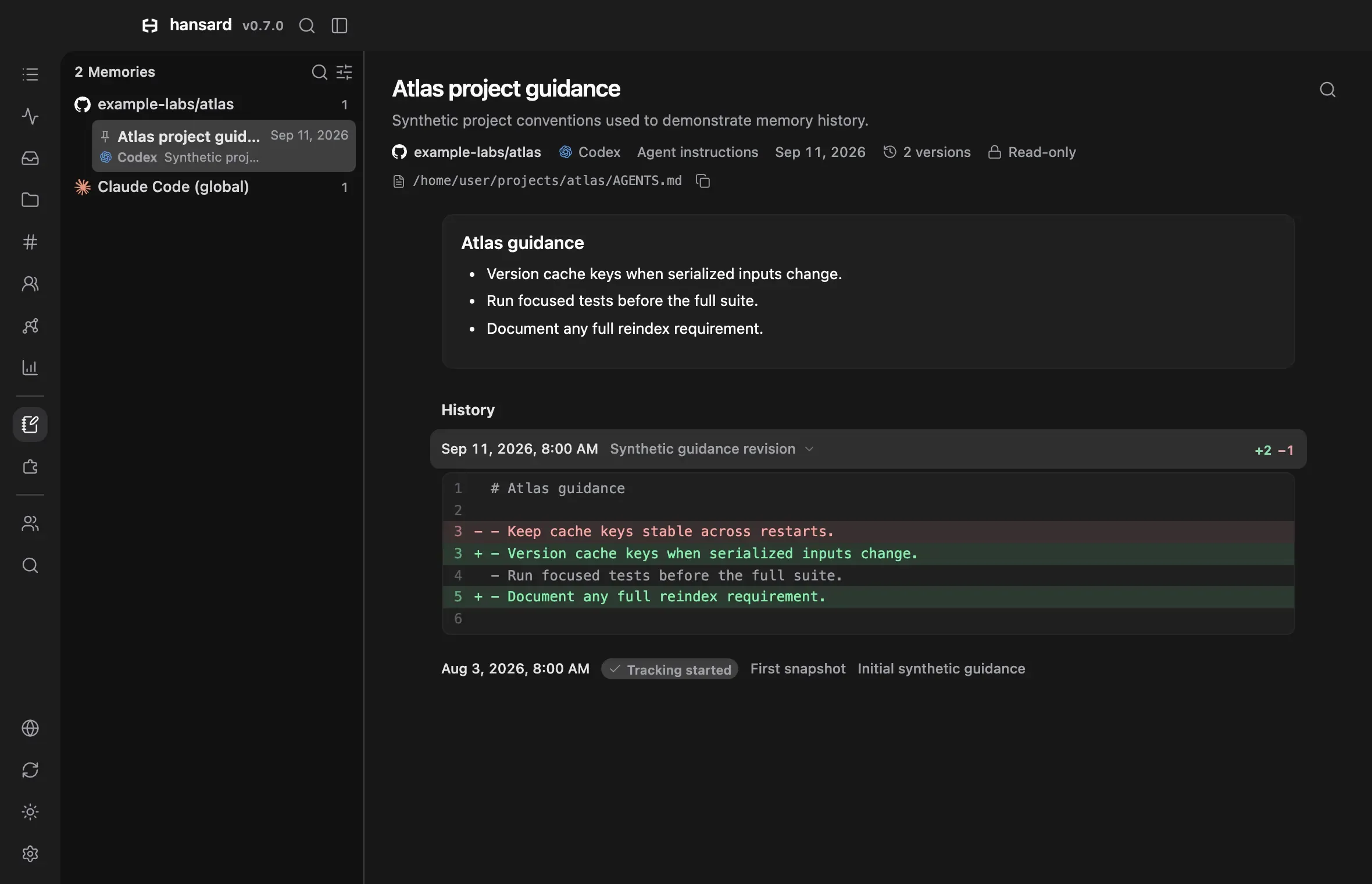This screenshot has height=884, width=1372.
Task: Toggle the sidebar panel layout icon
Action: coord(340,26)
